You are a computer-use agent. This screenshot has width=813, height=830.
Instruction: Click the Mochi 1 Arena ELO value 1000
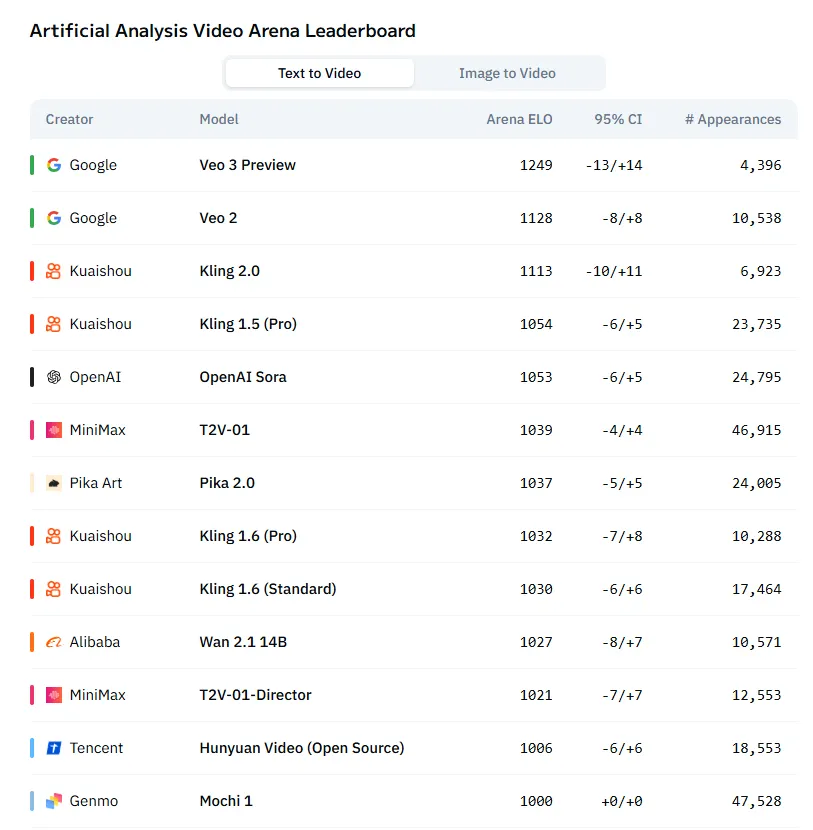(x=536, y=801)
